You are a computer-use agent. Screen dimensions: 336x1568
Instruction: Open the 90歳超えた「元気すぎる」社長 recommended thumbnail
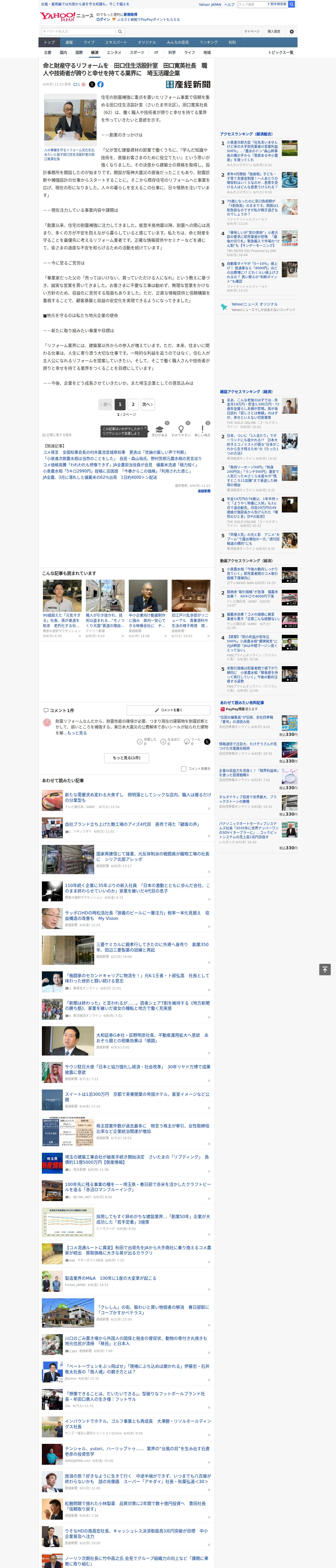point(62,596)
